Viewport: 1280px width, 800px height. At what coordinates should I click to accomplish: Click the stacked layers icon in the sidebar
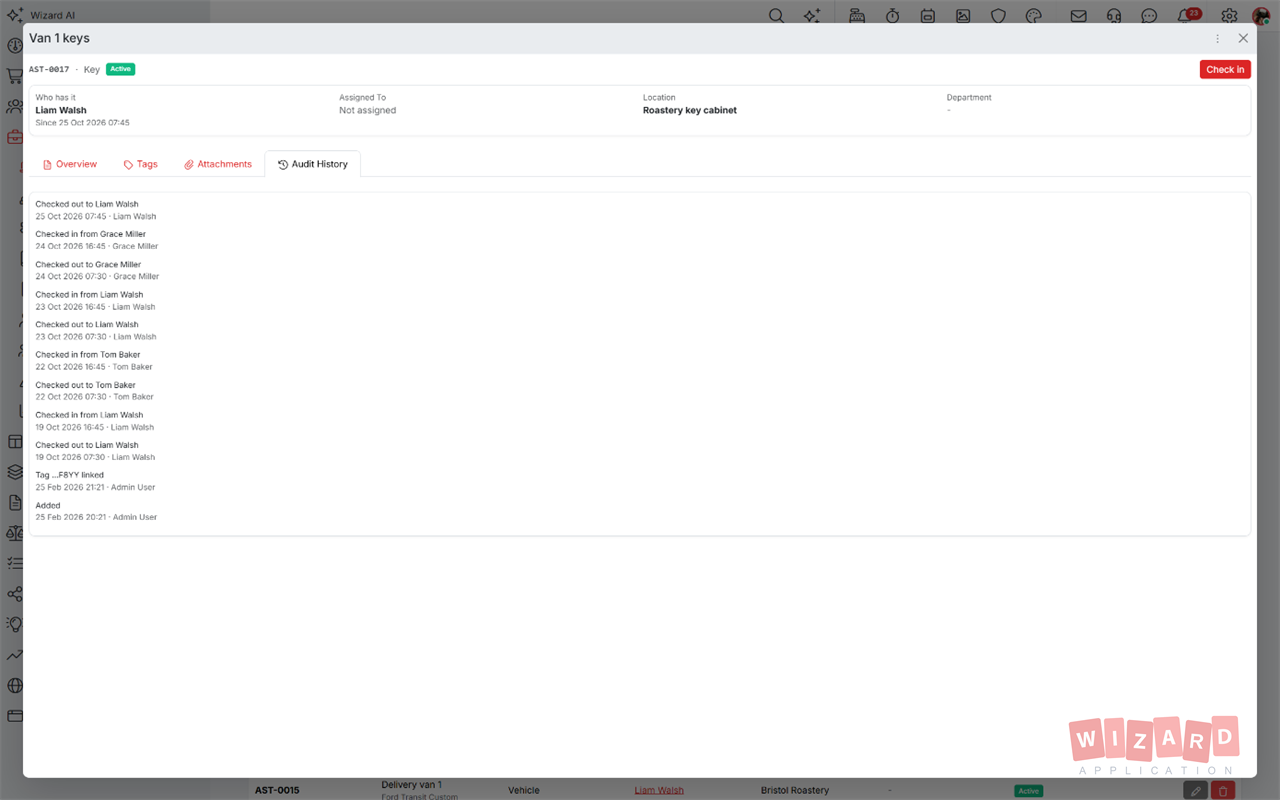click(15, 472)
